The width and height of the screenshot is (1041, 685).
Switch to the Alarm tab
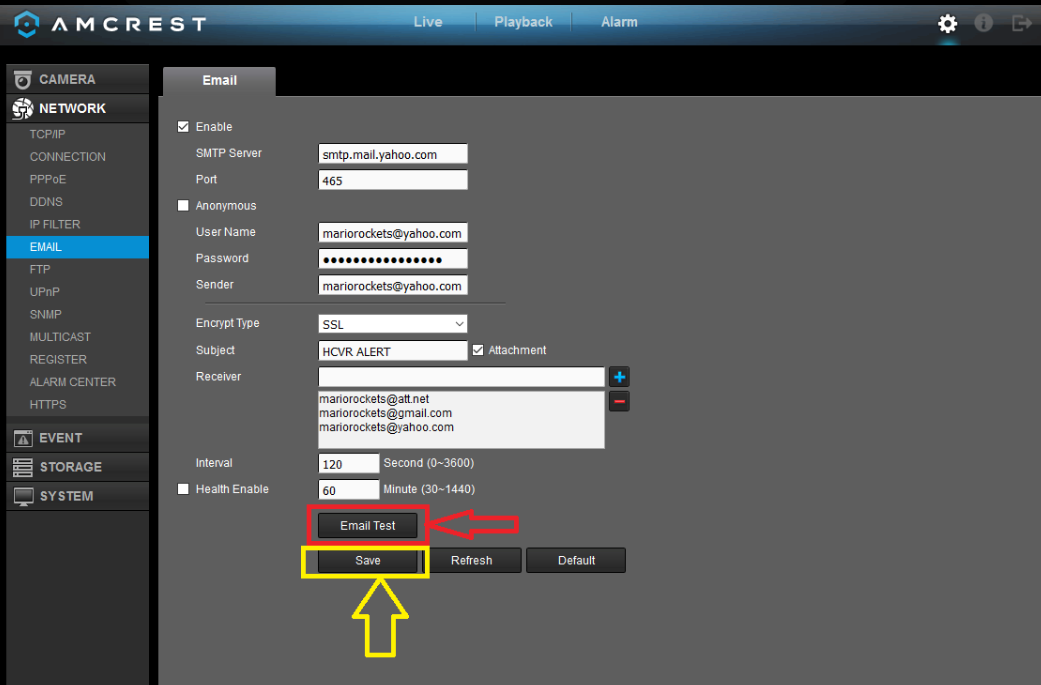(x=619, y=22)
